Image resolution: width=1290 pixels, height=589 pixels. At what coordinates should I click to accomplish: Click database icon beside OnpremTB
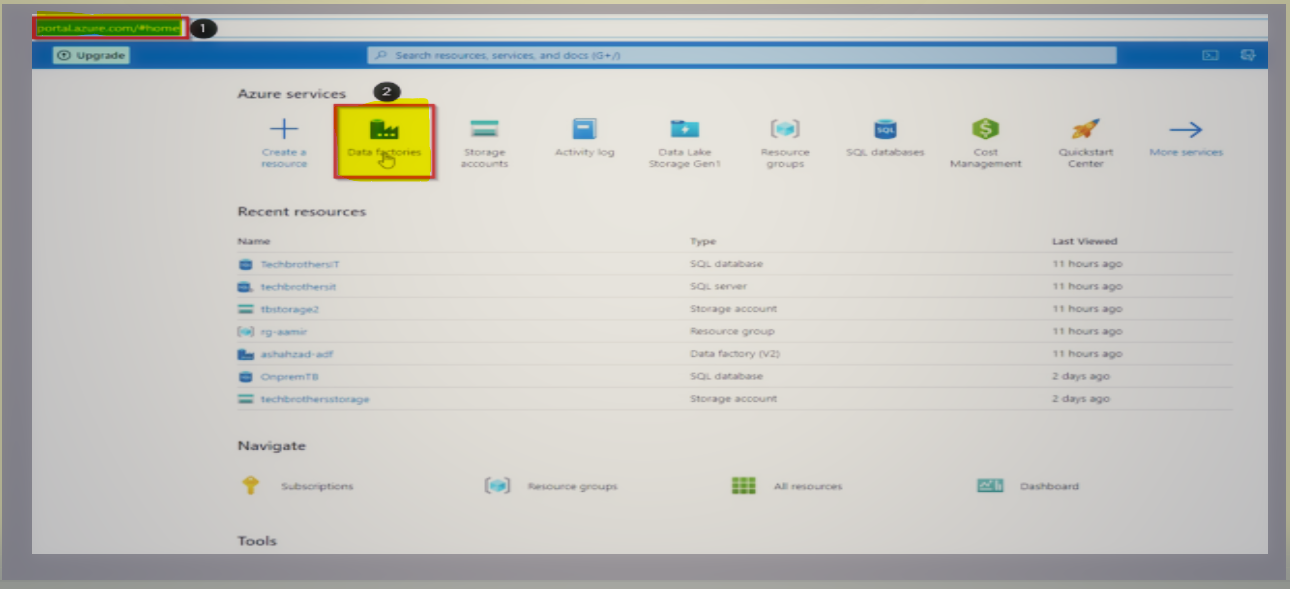[245, 376]
